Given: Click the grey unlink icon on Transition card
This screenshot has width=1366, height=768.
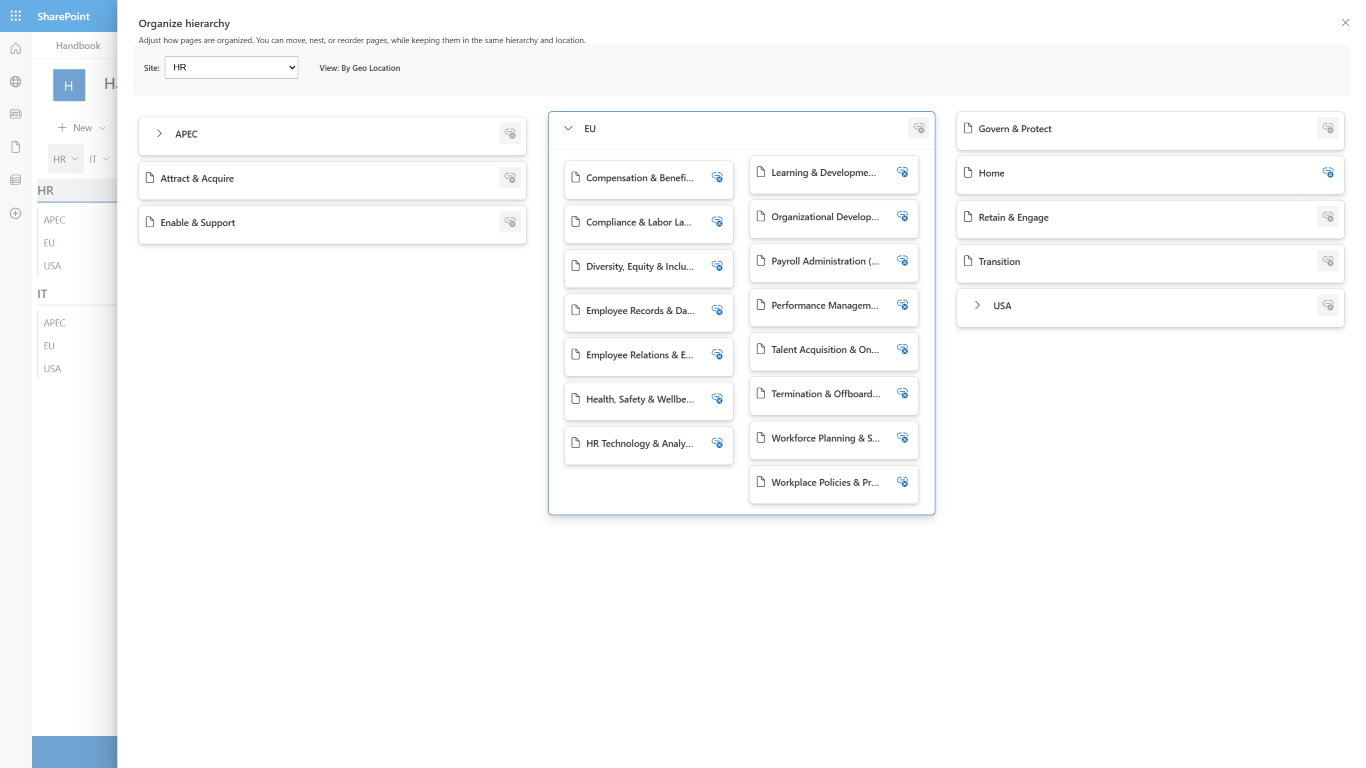Looking at the screenshot, I should coord(1328,262).
